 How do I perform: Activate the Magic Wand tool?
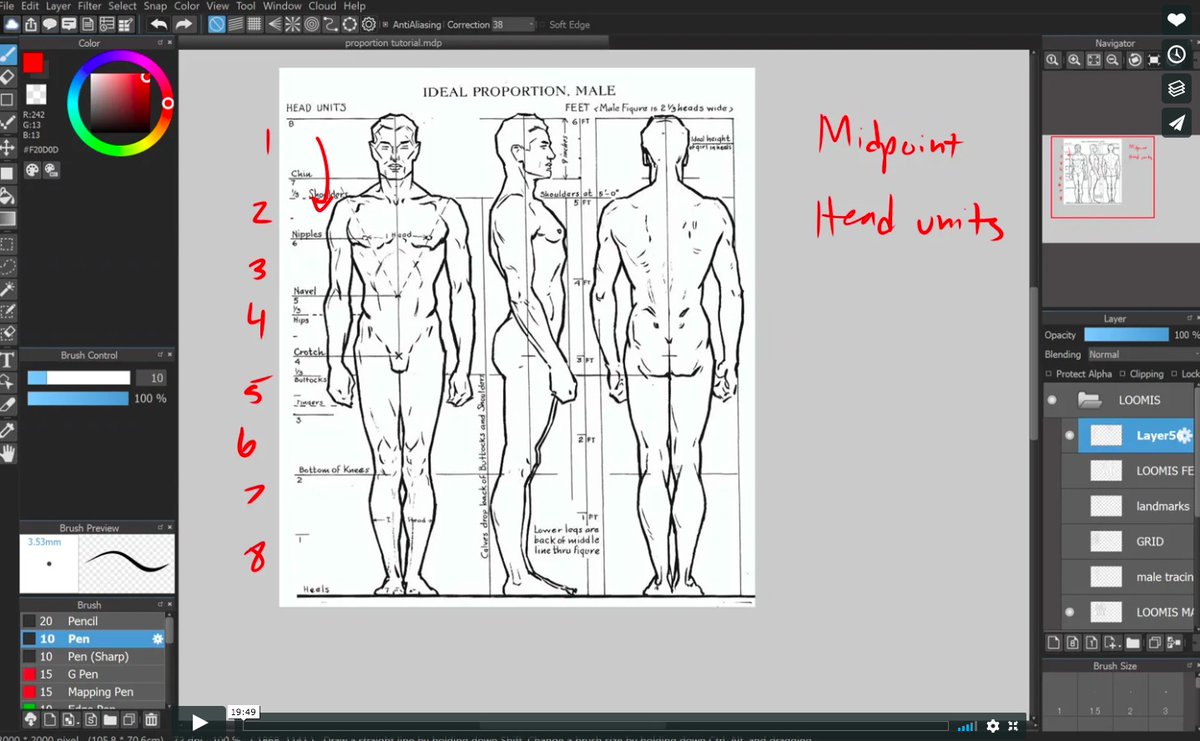(x=7, y=289)
